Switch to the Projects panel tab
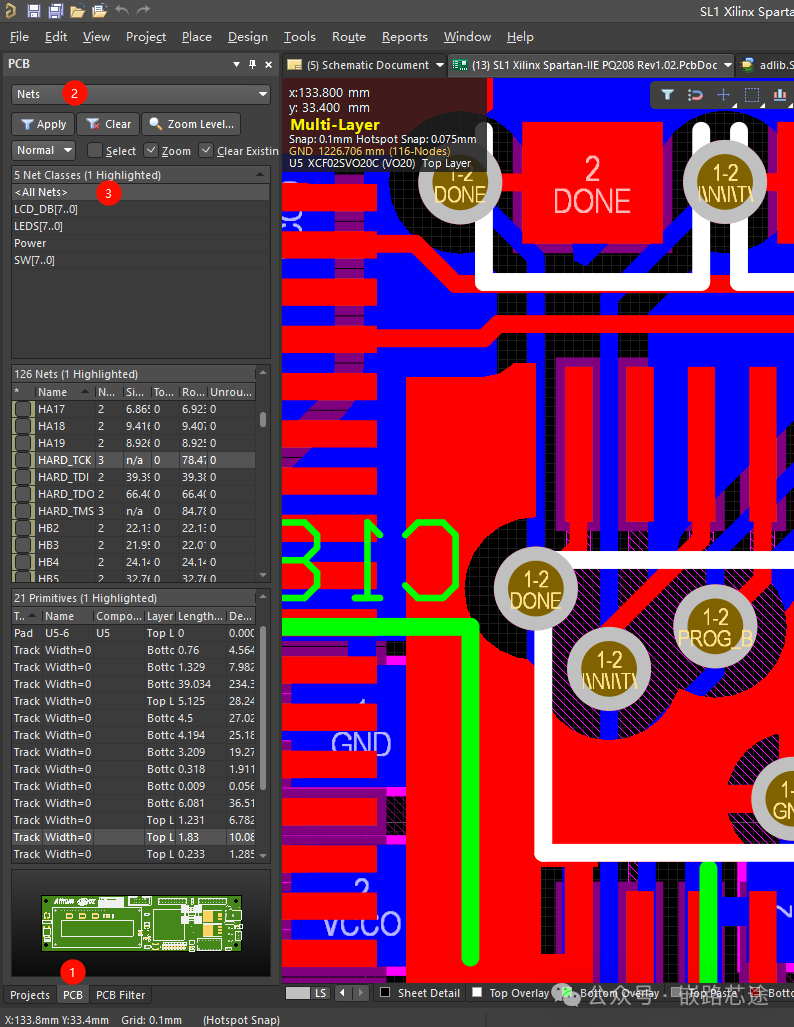The width and height of the screenshot is (794, 1027). (29, 994)
